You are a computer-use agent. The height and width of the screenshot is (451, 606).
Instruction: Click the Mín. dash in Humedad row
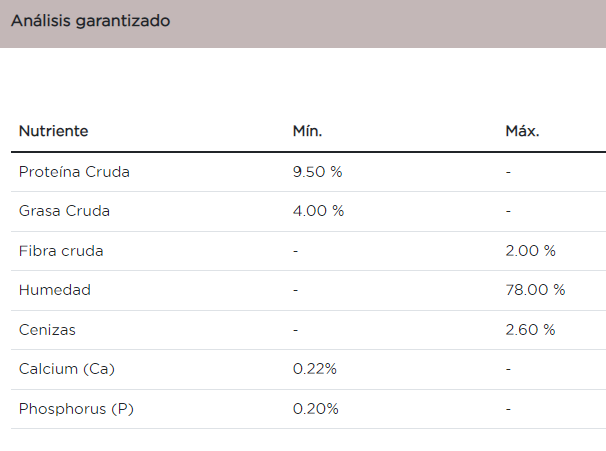(x=296, y=290)
